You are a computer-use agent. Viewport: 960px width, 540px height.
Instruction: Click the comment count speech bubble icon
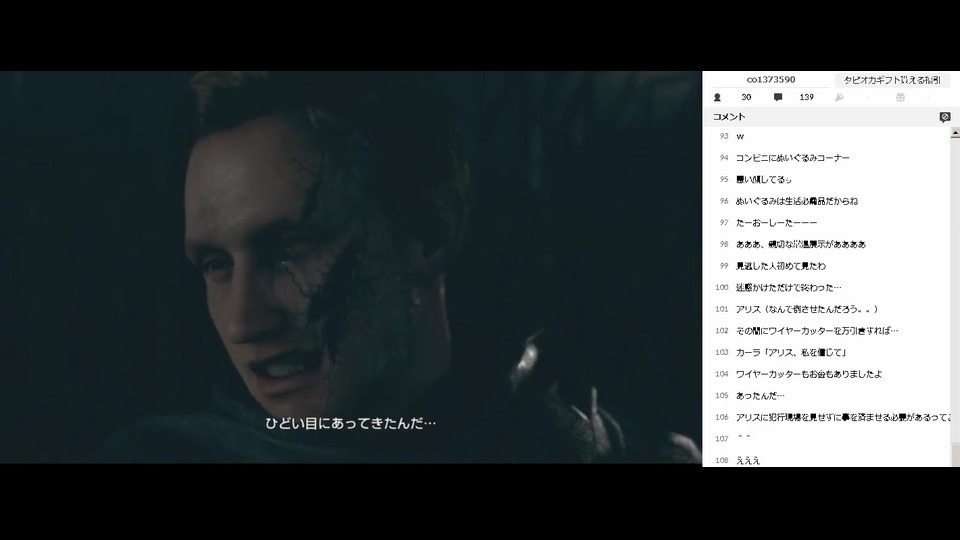click(778, 97)
